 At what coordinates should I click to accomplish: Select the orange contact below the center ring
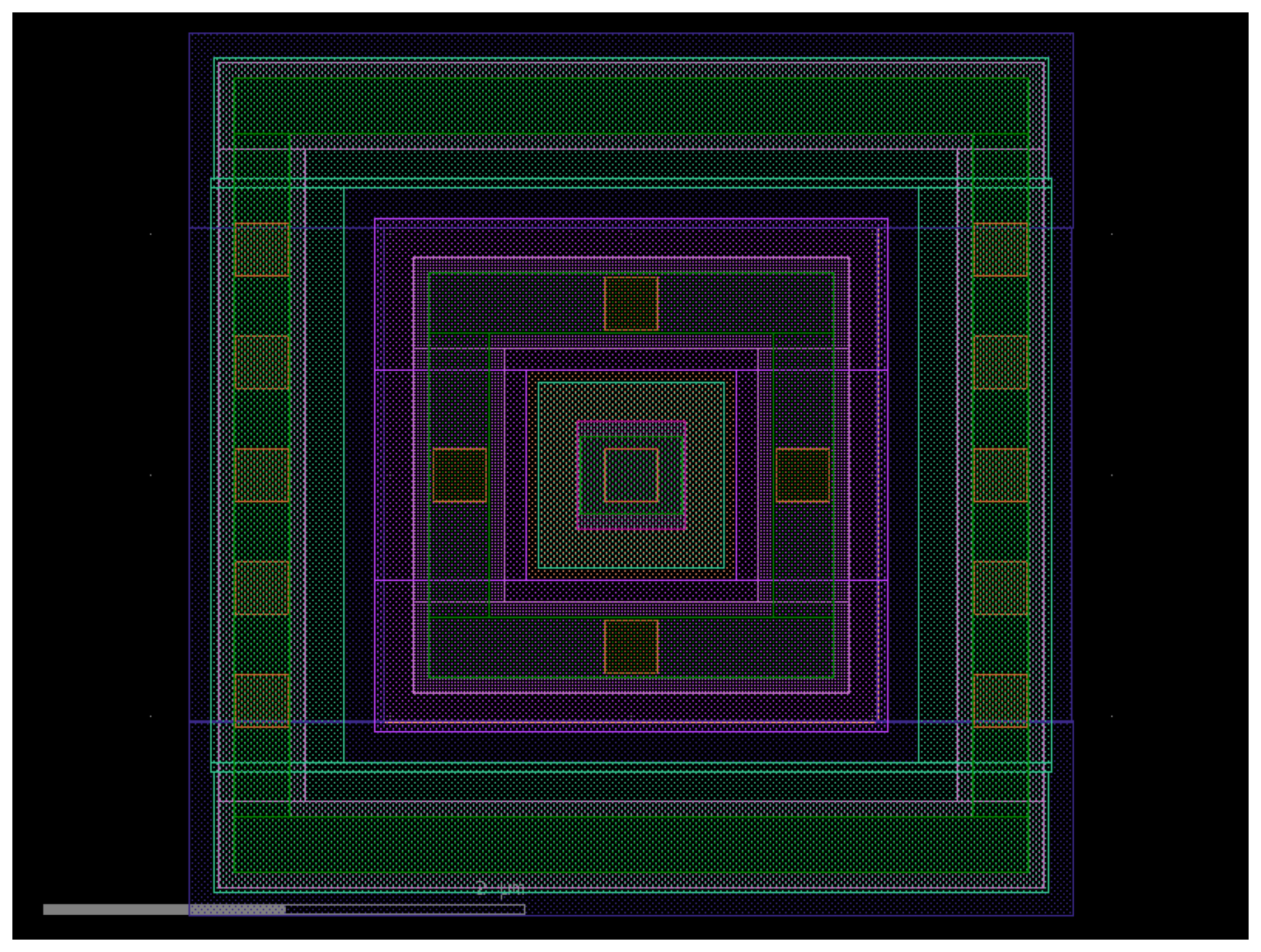631,647
